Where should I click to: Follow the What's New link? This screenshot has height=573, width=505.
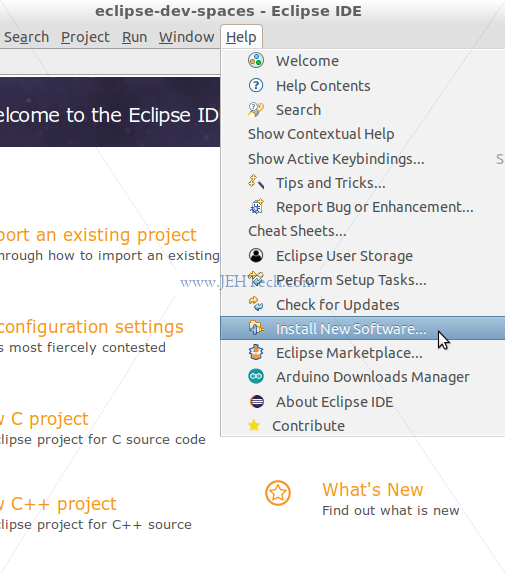point(372,490)
